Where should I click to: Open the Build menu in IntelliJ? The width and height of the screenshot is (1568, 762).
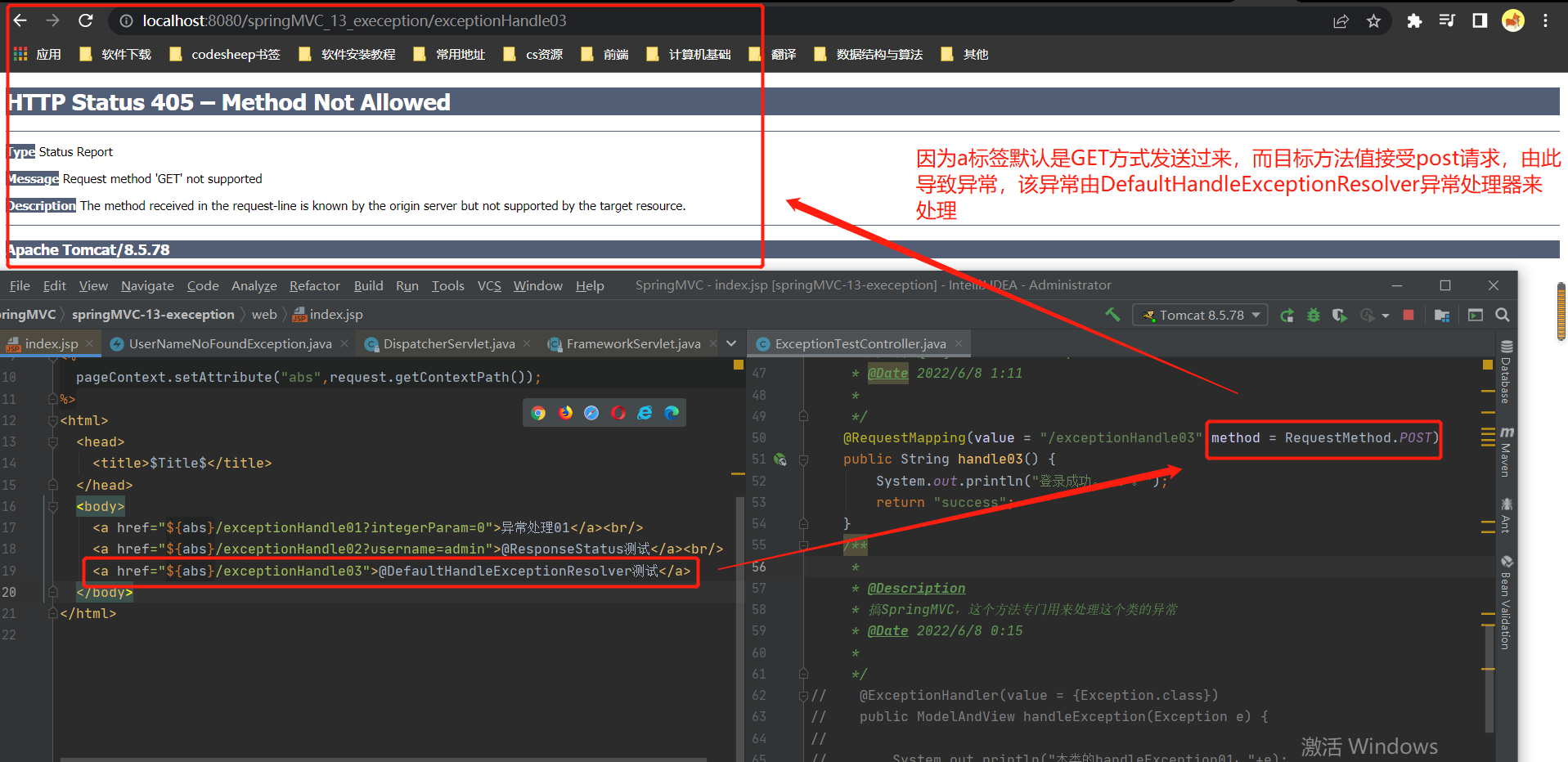pyautogui.click(x=368, y=285)
